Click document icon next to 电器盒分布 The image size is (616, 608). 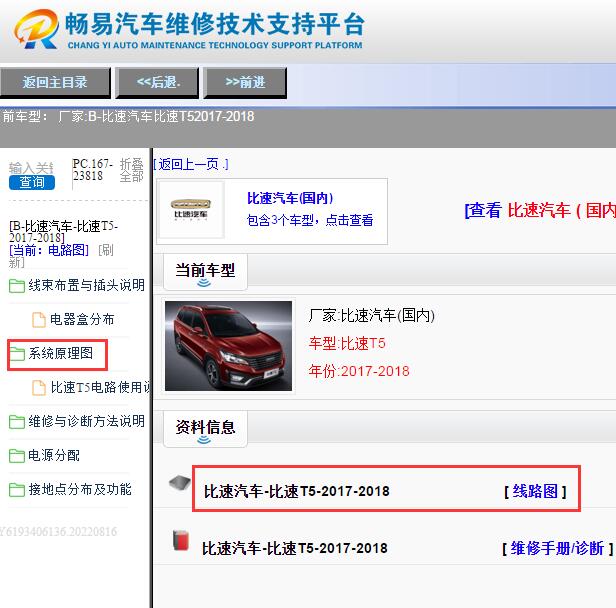click(38, 320)
